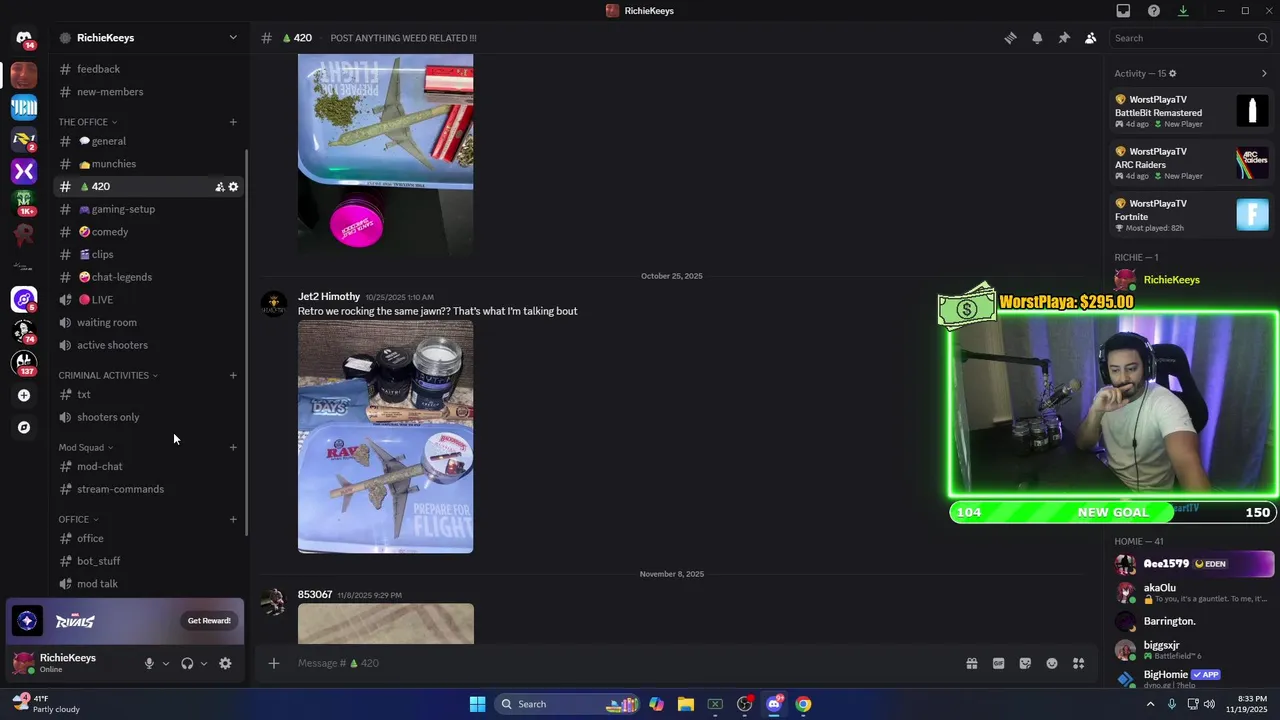Open Discord direct messages home icon

[24, 38]
